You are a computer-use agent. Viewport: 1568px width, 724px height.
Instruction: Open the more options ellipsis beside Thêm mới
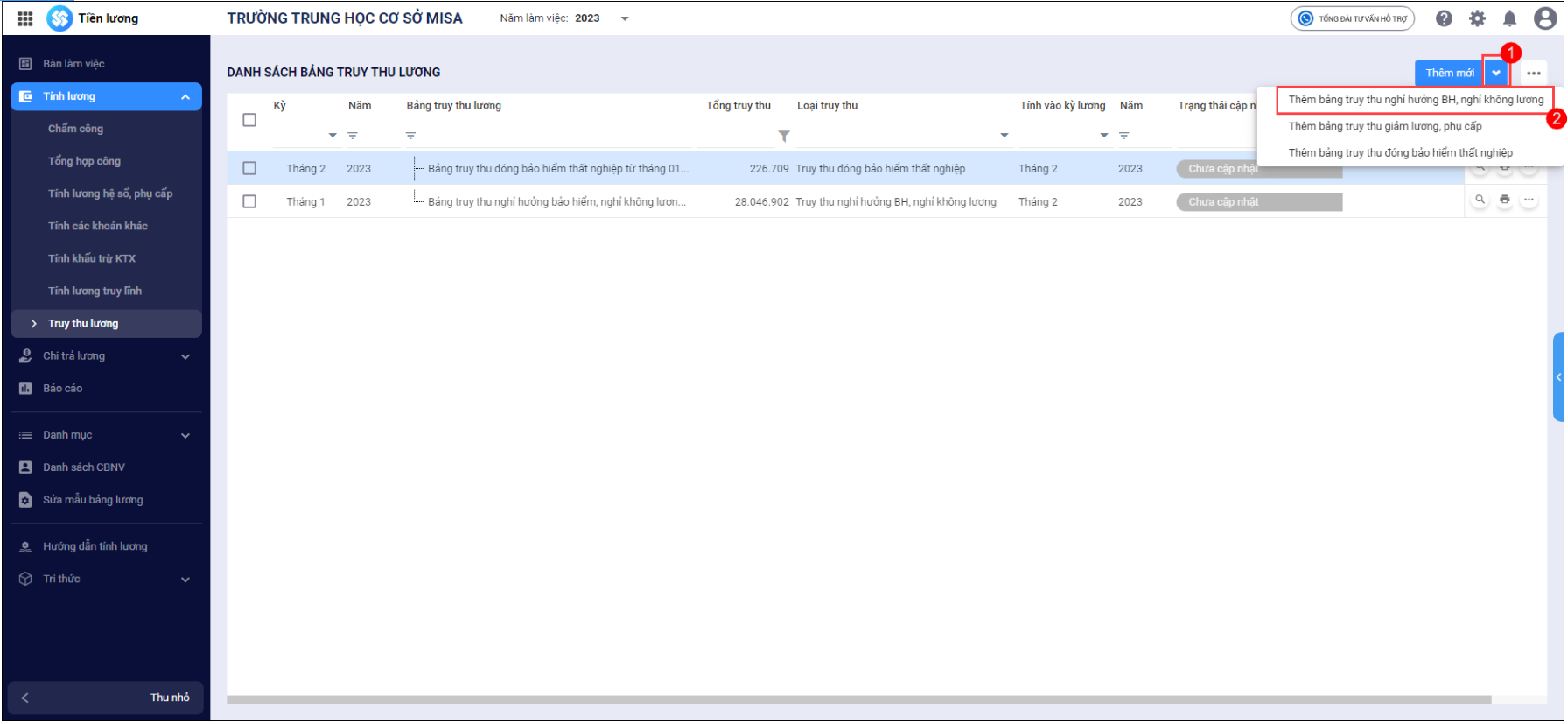coord(1534,74)
